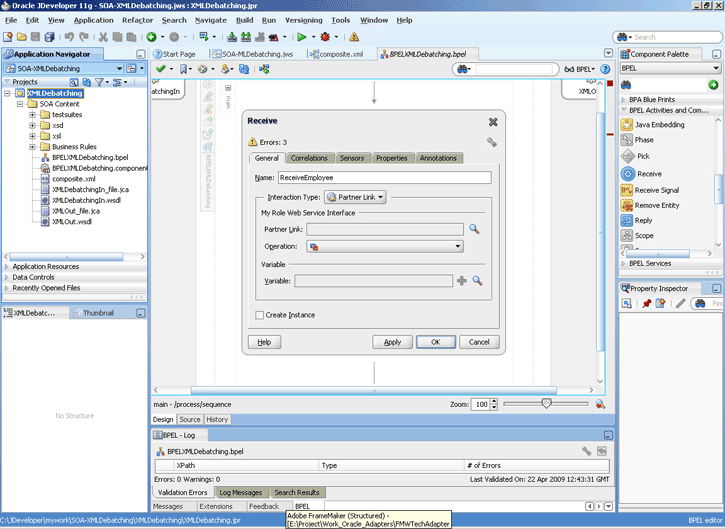
Task: Switch to the Correlations tab
Action: tap(309, 158)
